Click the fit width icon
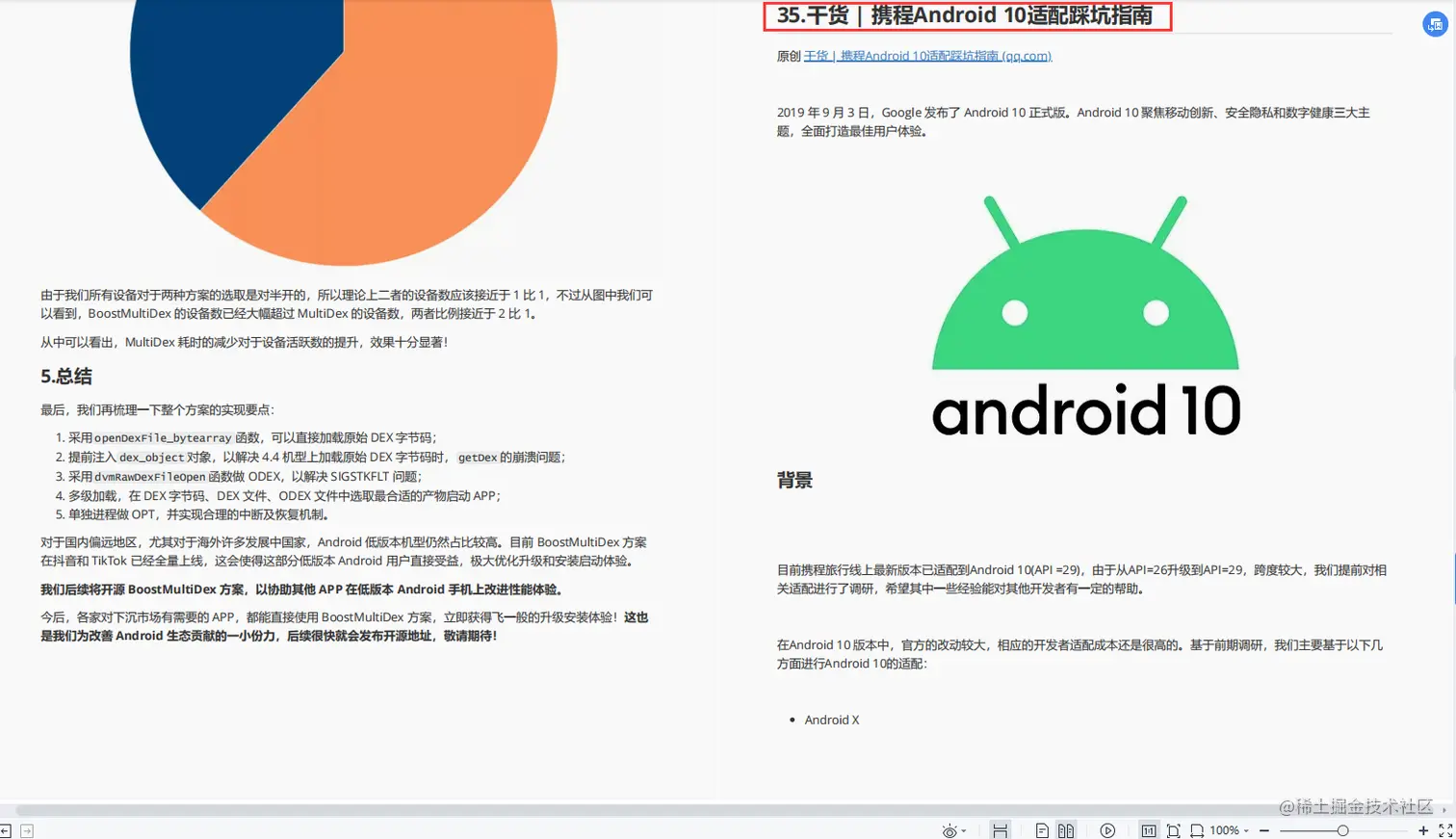 1197,830
